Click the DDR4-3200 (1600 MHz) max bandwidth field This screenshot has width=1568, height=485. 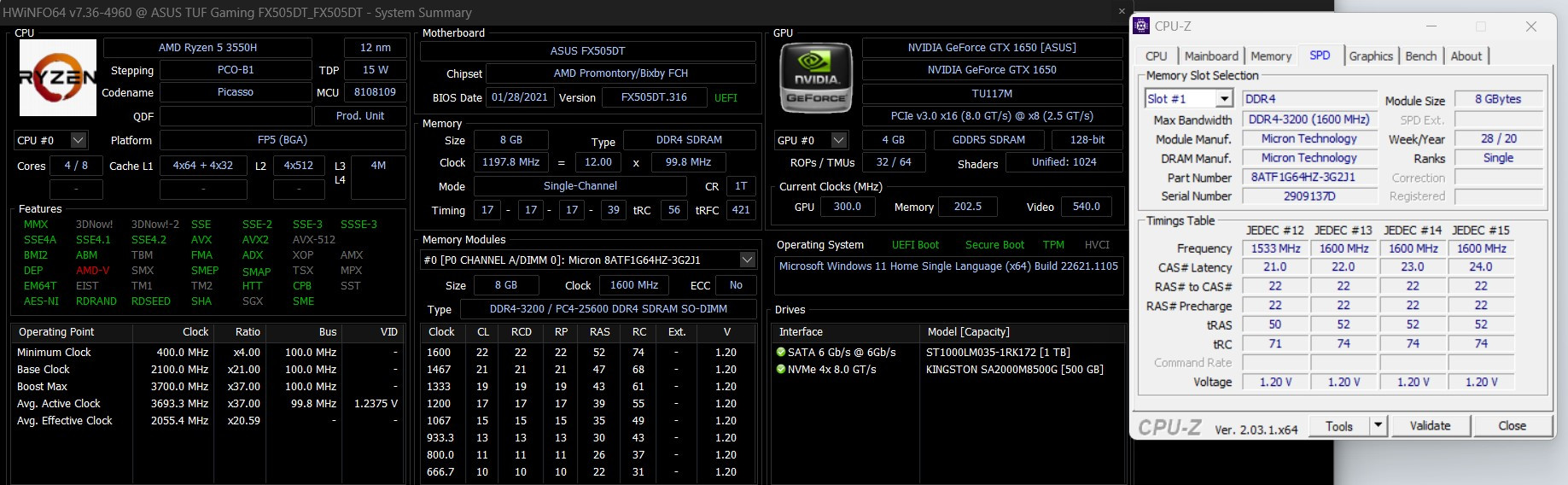1309,120
